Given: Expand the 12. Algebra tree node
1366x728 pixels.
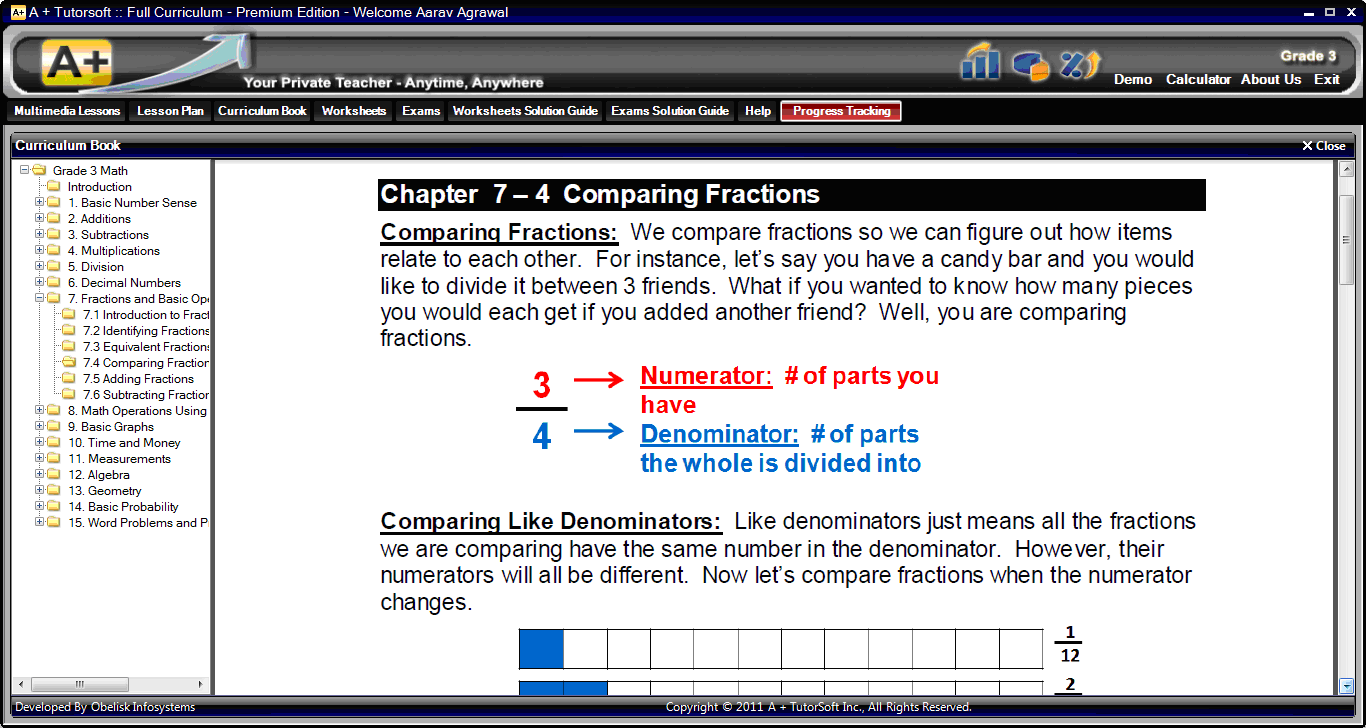Looking at the screenshot, I should [40, 475].
